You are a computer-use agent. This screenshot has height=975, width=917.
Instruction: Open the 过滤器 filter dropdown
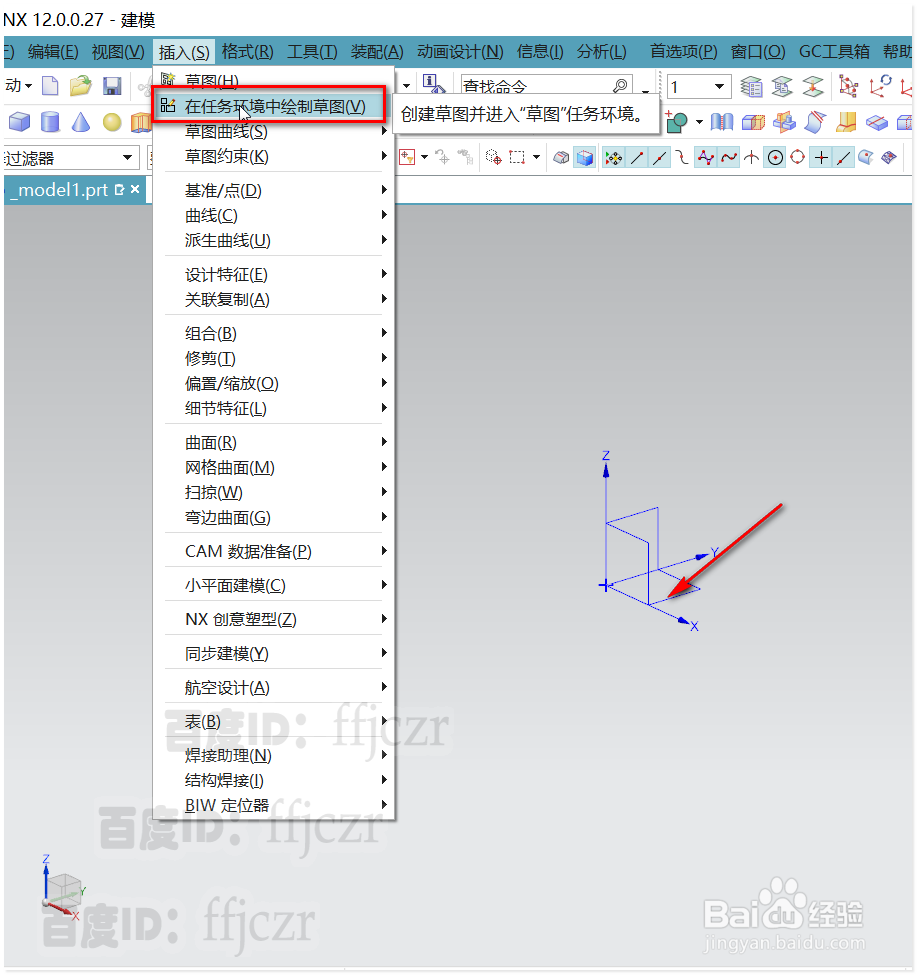point(127,157)
